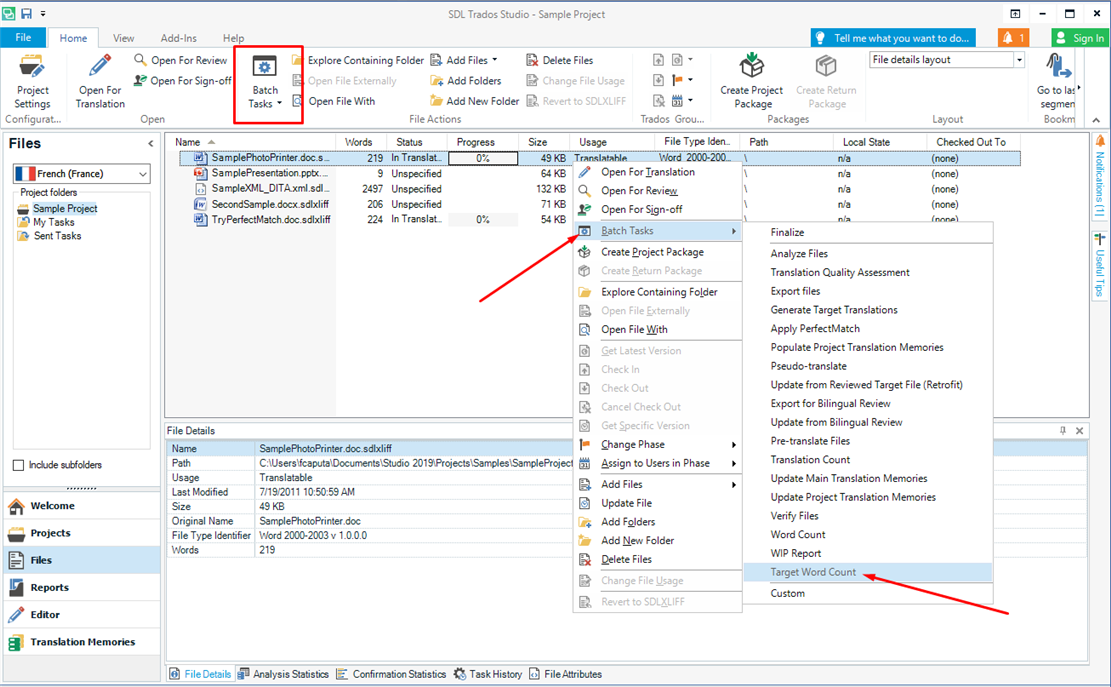Switch to the Confirmation Statistics tab
The image size is (1111, 687).
(x=392, y=674)
